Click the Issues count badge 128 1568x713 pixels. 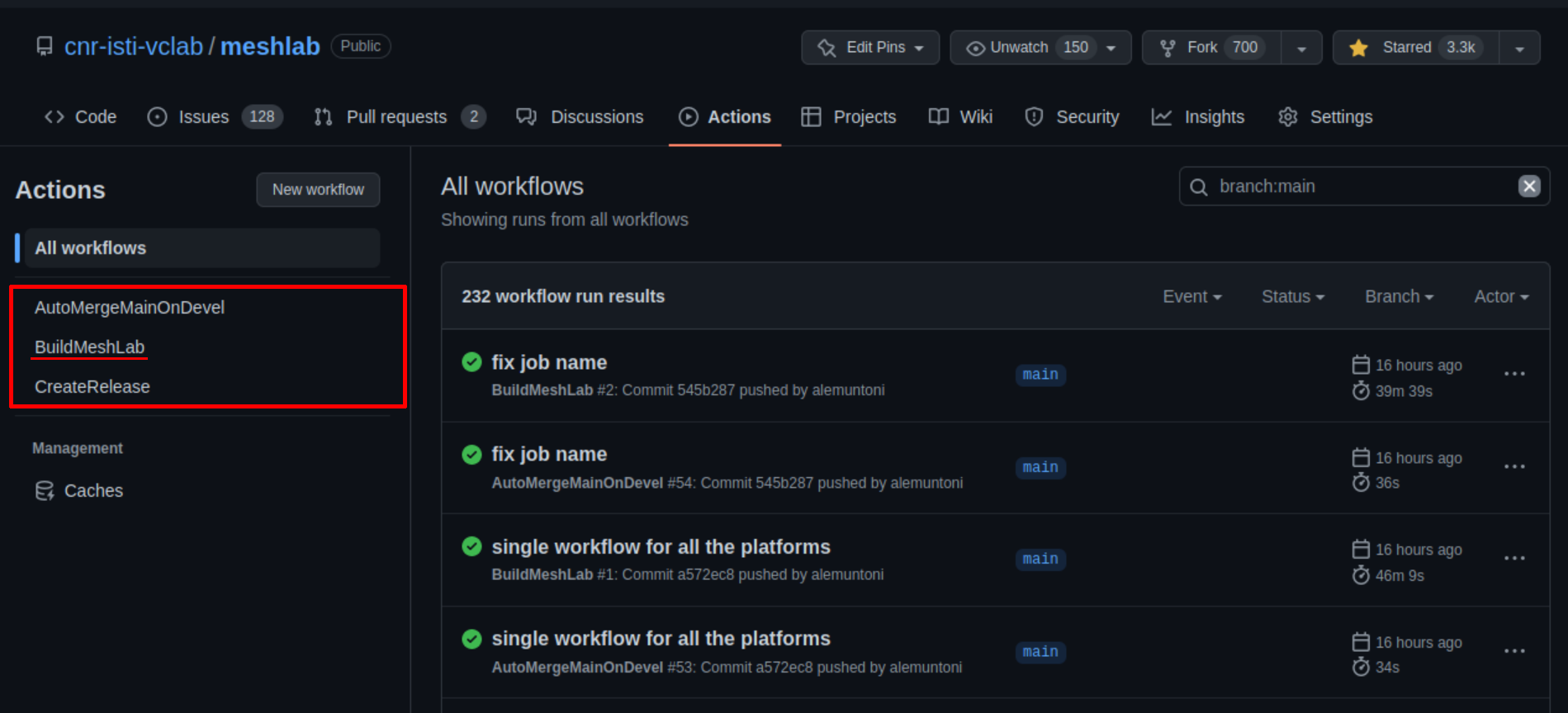tap(262, 117)
